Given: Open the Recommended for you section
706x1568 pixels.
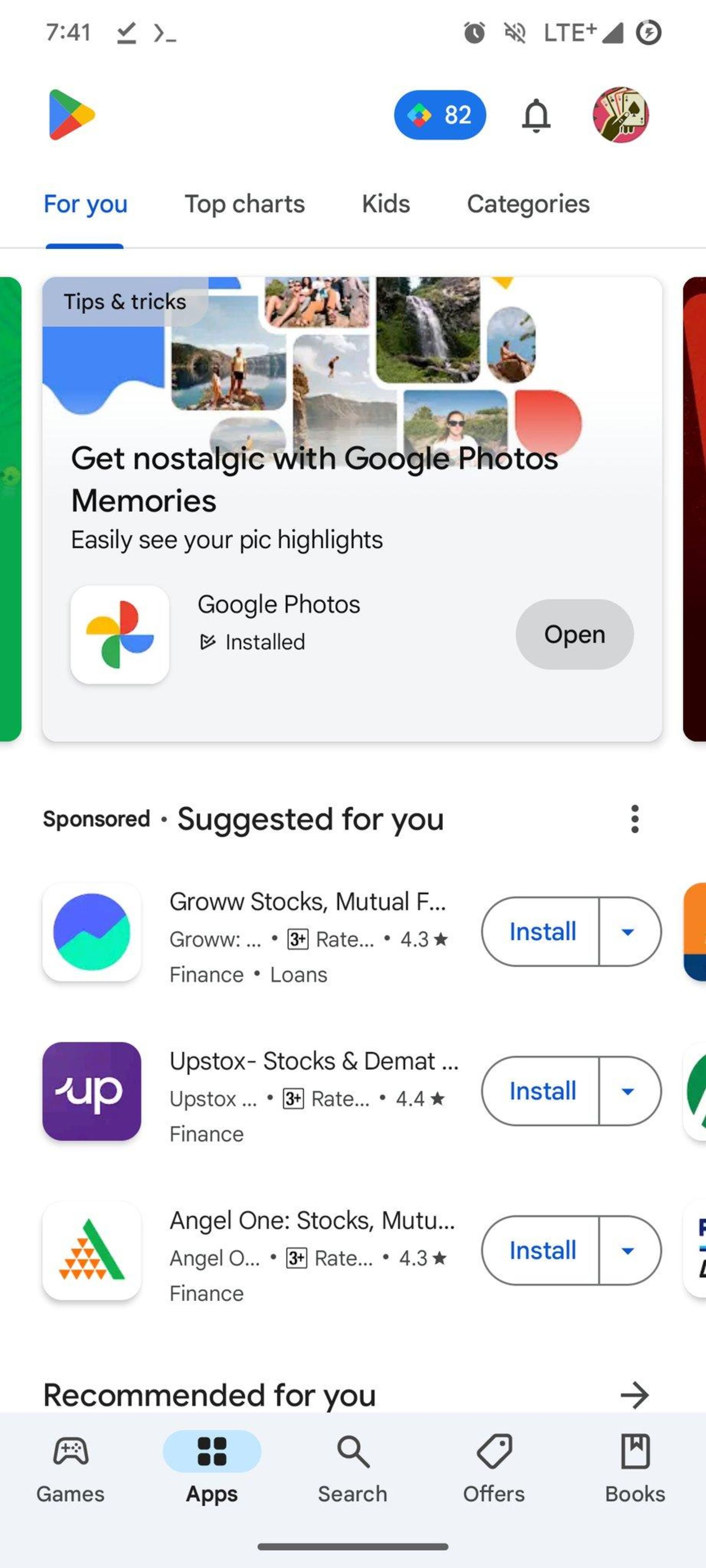Looking at the screenshot, I should (636, 1394).
